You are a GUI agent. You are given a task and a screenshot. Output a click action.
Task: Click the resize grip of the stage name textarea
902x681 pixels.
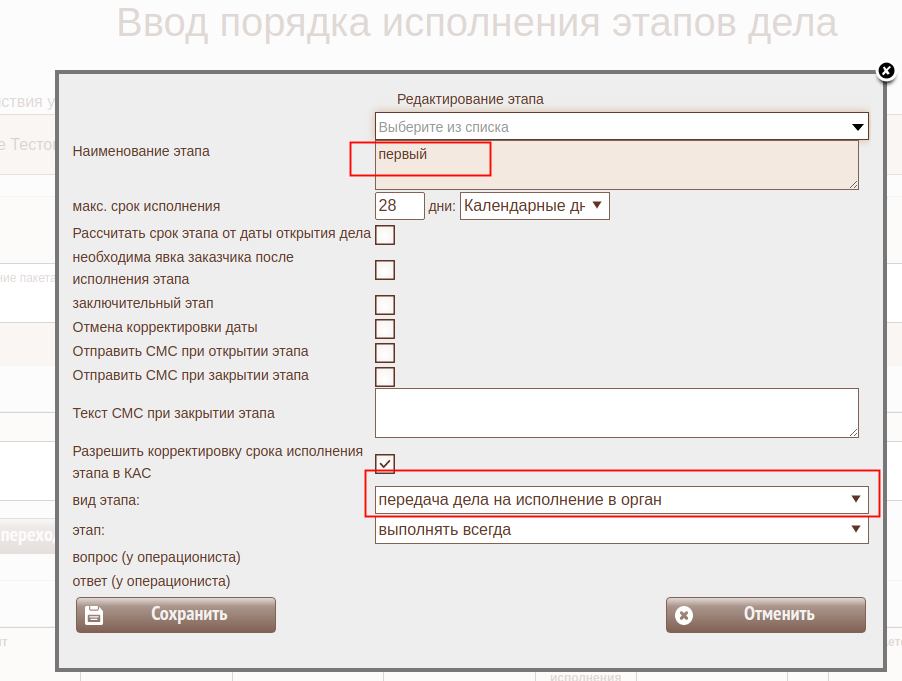tap(853, 184)
